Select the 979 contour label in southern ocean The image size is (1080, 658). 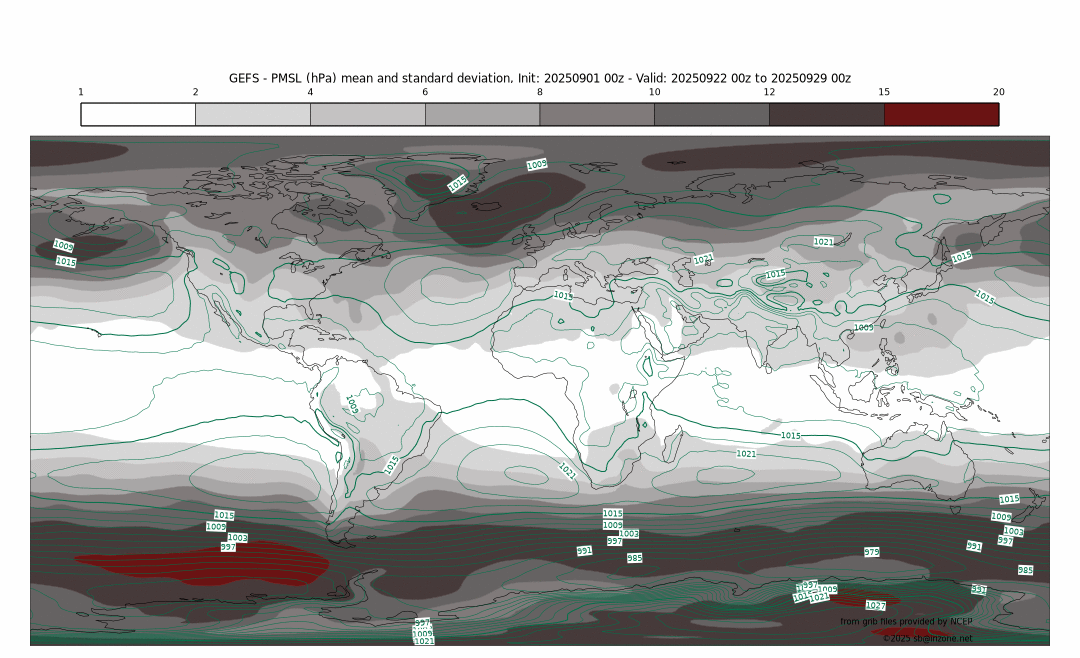[x=872, y=552]
